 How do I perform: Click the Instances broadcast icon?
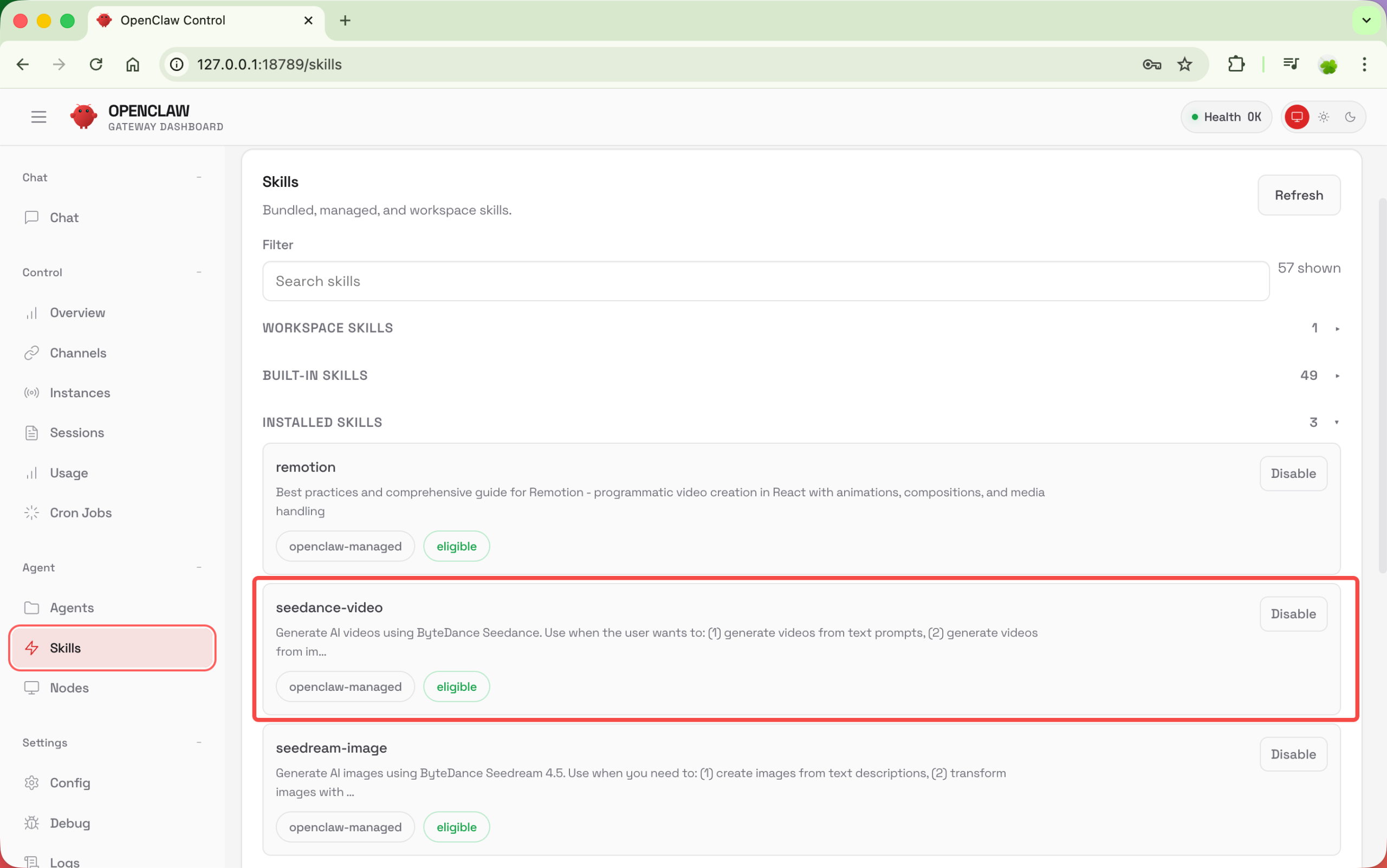[31, 393]
